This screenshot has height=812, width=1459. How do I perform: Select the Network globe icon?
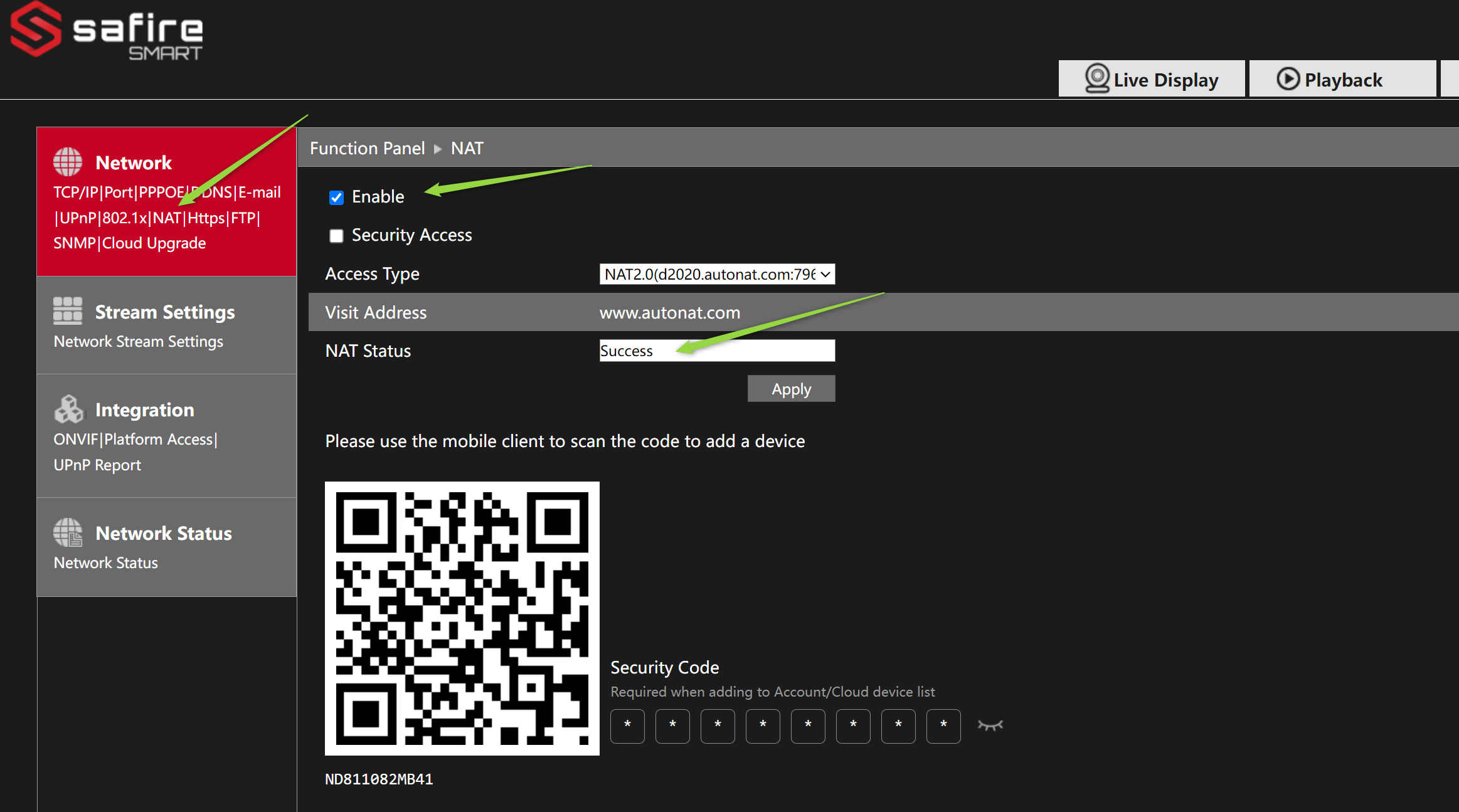tap(68, 161)
